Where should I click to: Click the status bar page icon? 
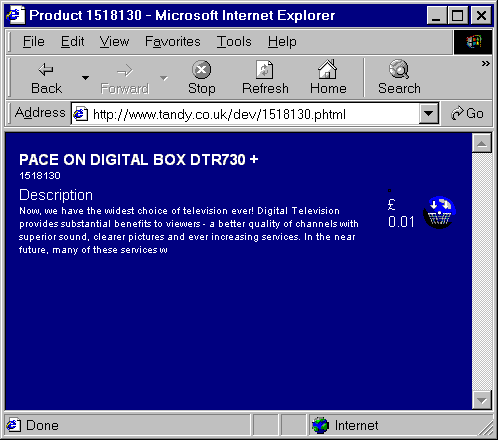point(13,425)
